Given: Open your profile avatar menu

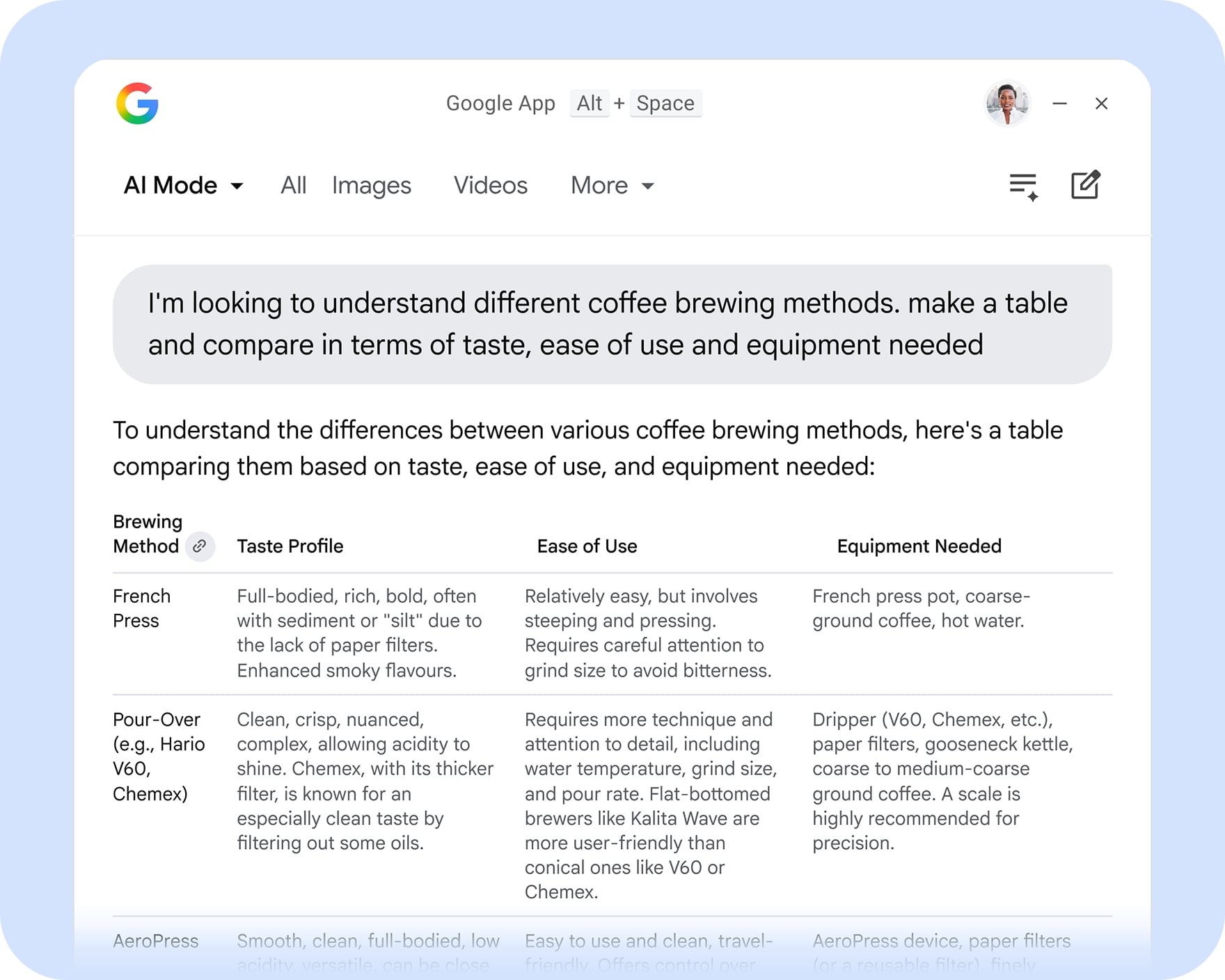Looking at the screenshot, I should (x=1007, y=103).
